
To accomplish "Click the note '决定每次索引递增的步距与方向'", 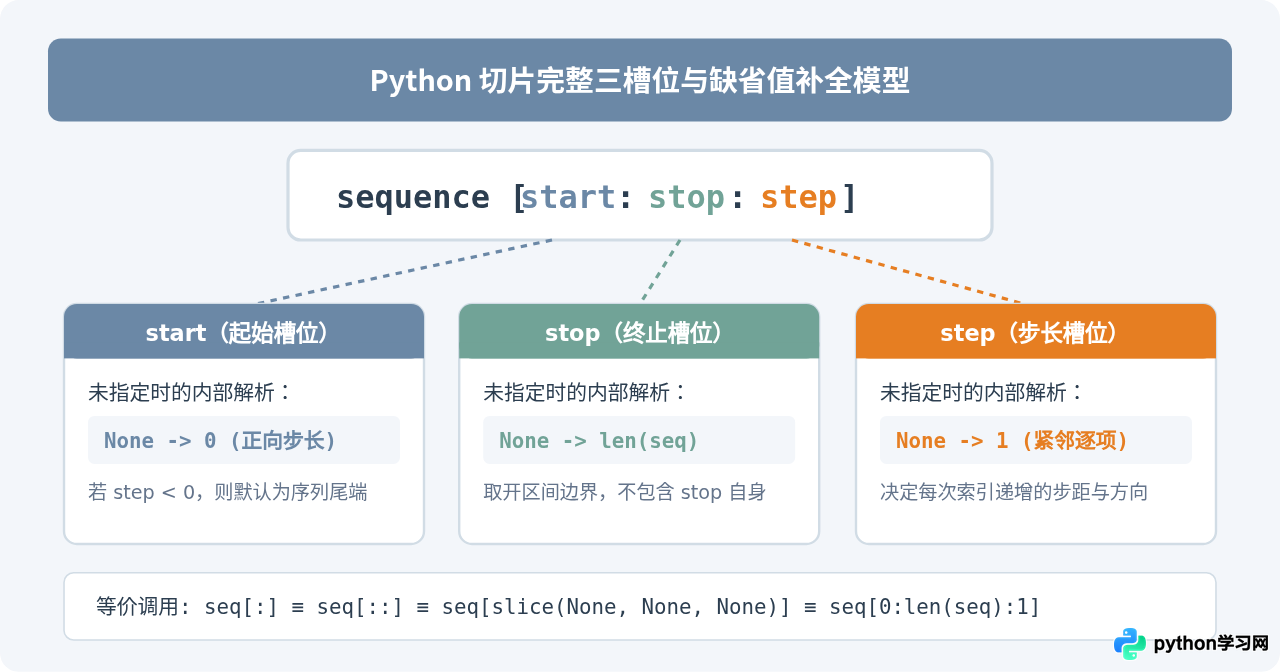I will coord(1014,492).
